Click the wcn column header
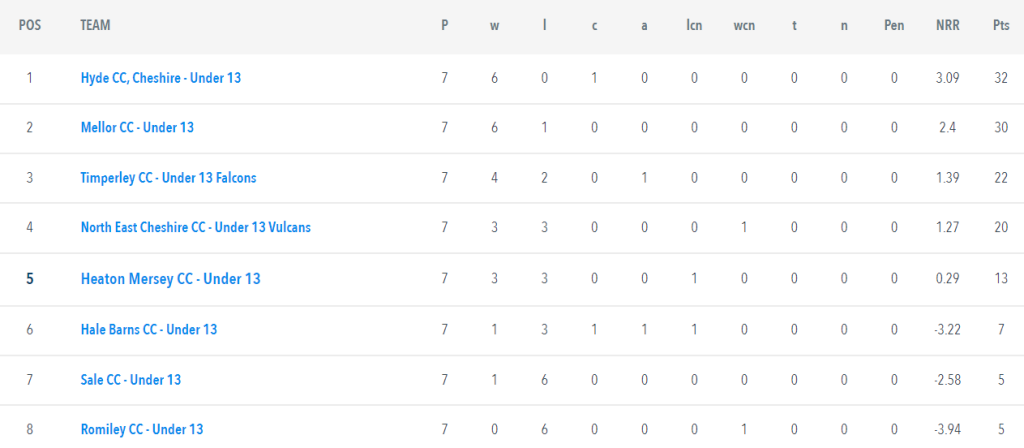This screenshot has height=448, width=1024. (744, 26)
